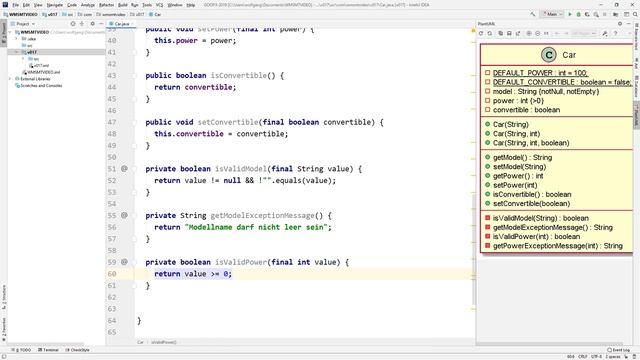
Task: Collapse the v017 module node
Action: point(17,52)
